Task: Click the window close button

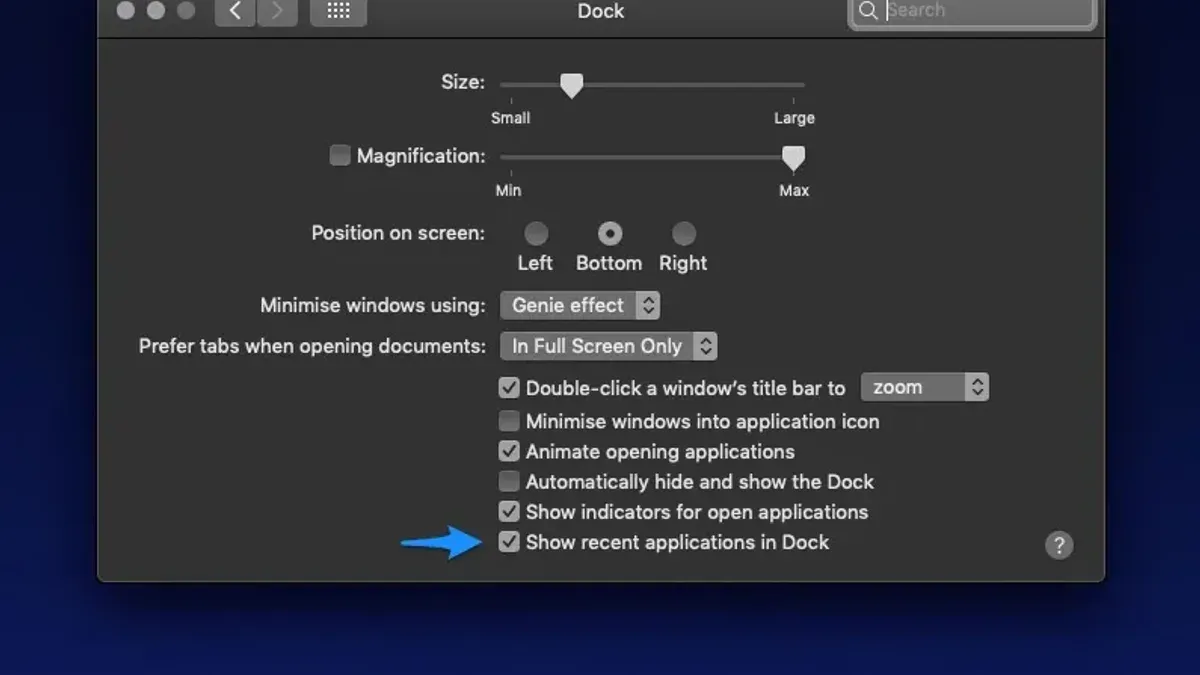Action: [x=125, y=11]
